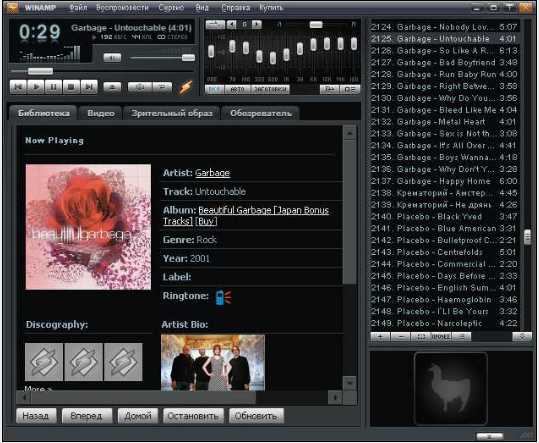The width and height of the screenshot is (539, 443).
Task: Switch to the Зрительный образ tab
Action: coord(172,113)
